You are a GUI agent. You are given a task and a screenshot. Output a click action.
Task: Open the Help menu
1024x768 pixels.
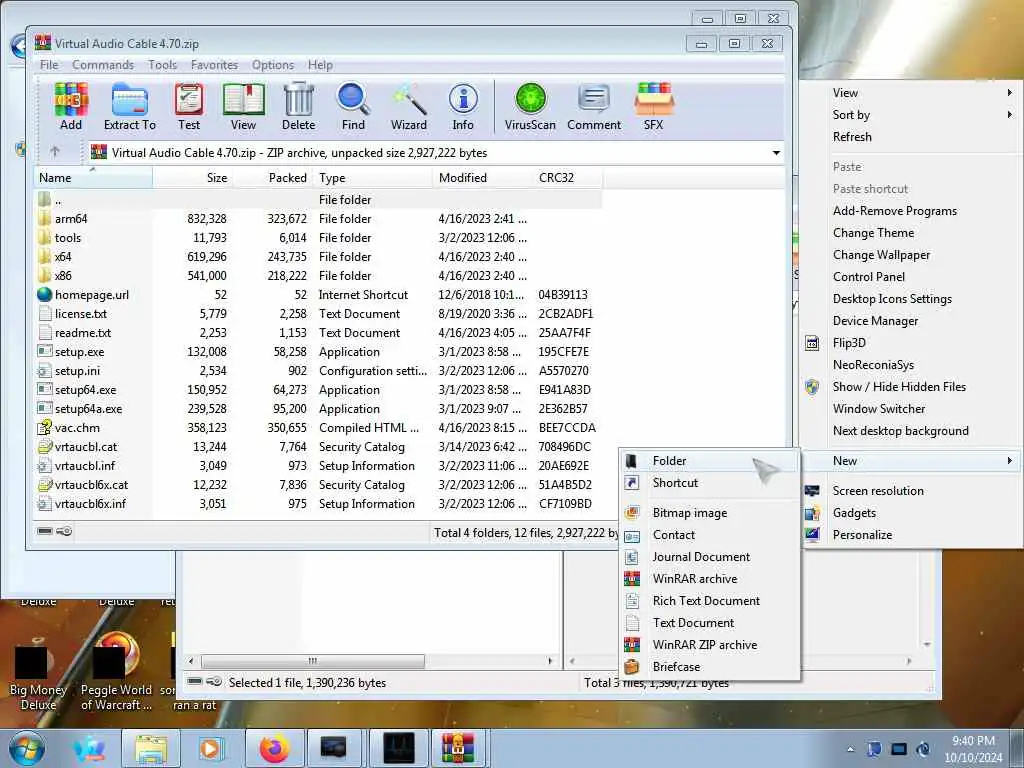pos(320,65)
